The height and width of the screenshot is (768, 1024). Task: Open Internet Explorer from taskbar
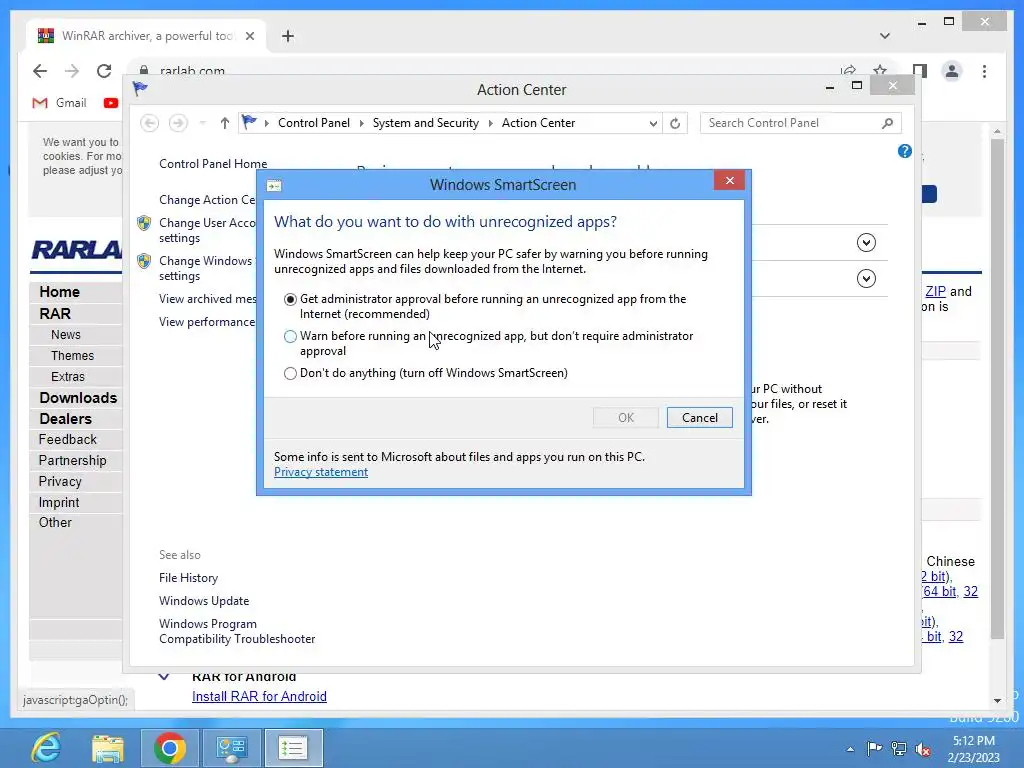coord(46,748)
